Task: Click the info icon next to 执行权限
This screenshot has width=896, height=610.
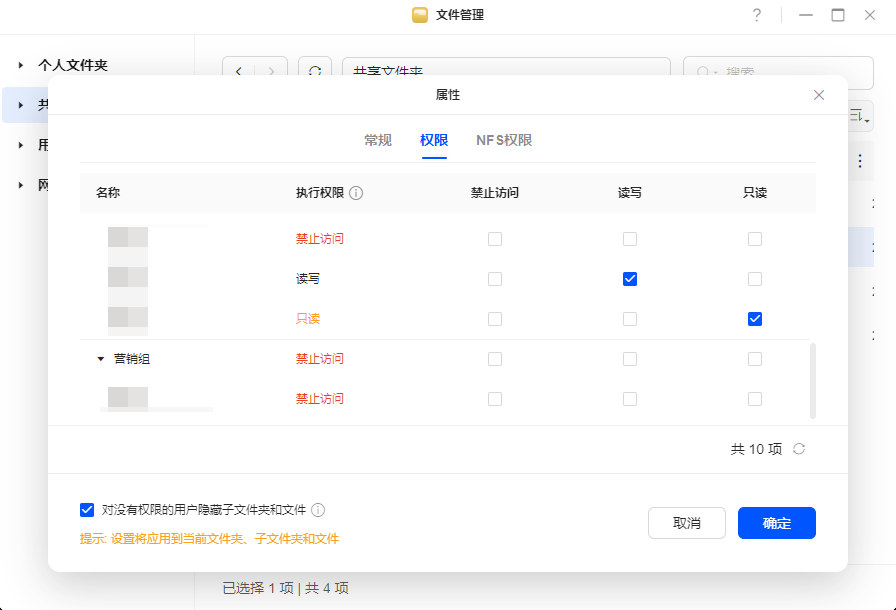Action: click(356, 193)
